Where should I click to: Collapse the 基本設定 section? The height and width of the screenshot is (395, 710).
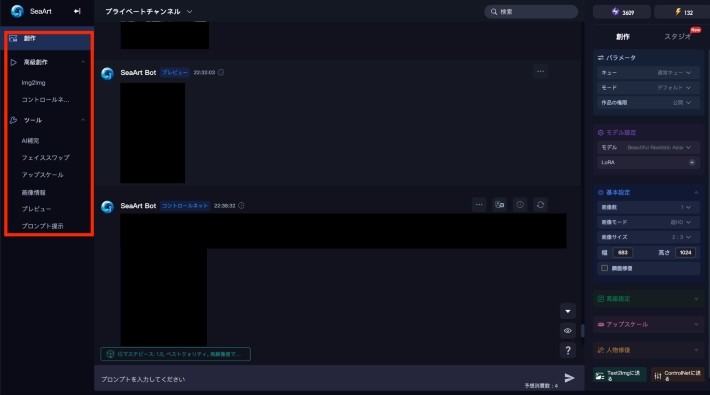point(696,193)
